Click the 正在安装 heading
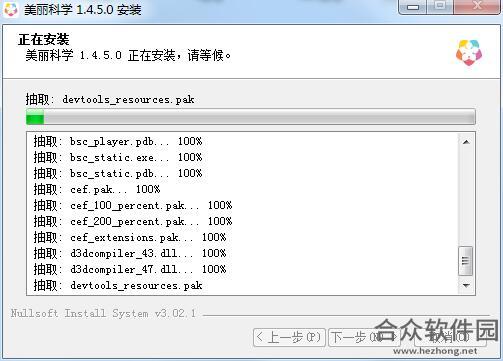Viewport: 503px width, 361px height. 44,39
